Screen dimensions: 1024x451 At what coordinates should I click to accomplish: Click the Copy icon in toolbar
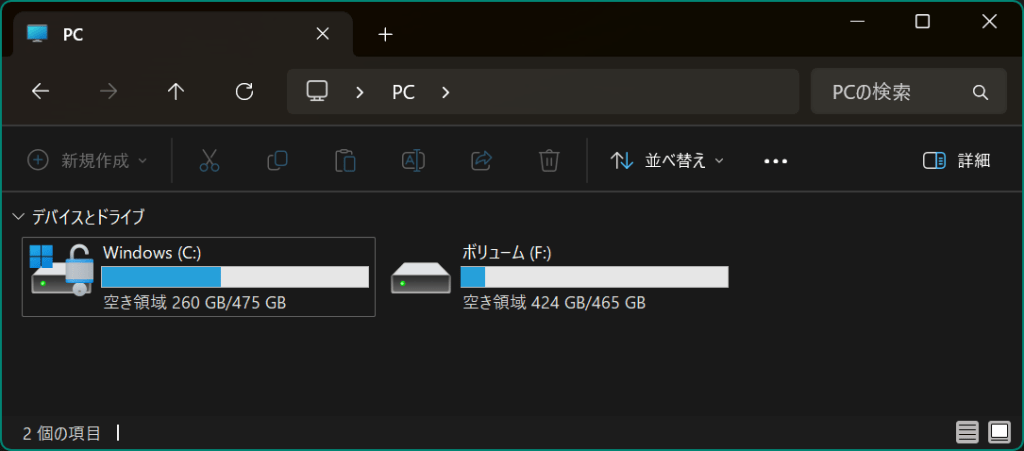point(277,160)
